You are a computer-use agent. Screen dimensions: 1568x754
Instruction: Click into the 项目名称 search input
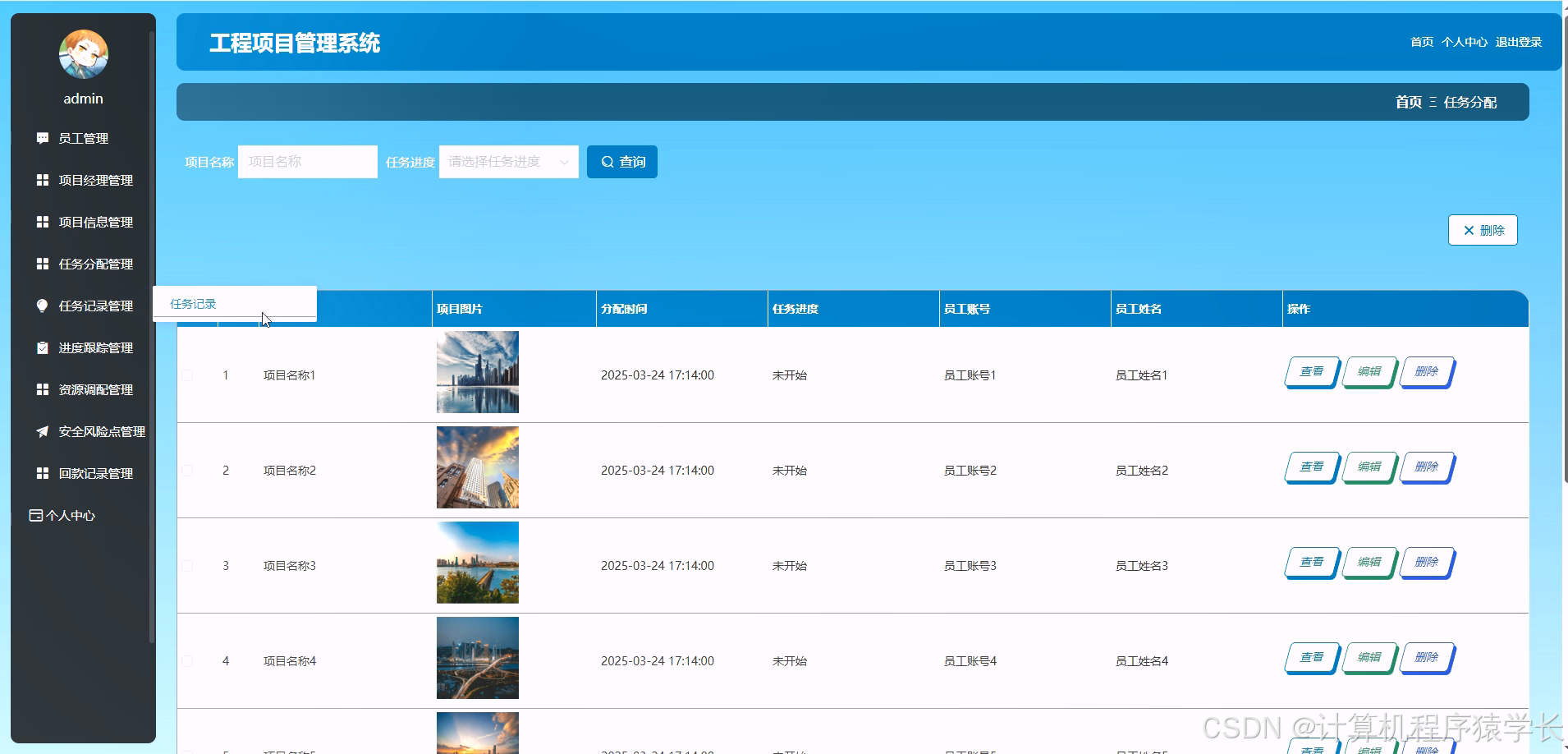308,162
